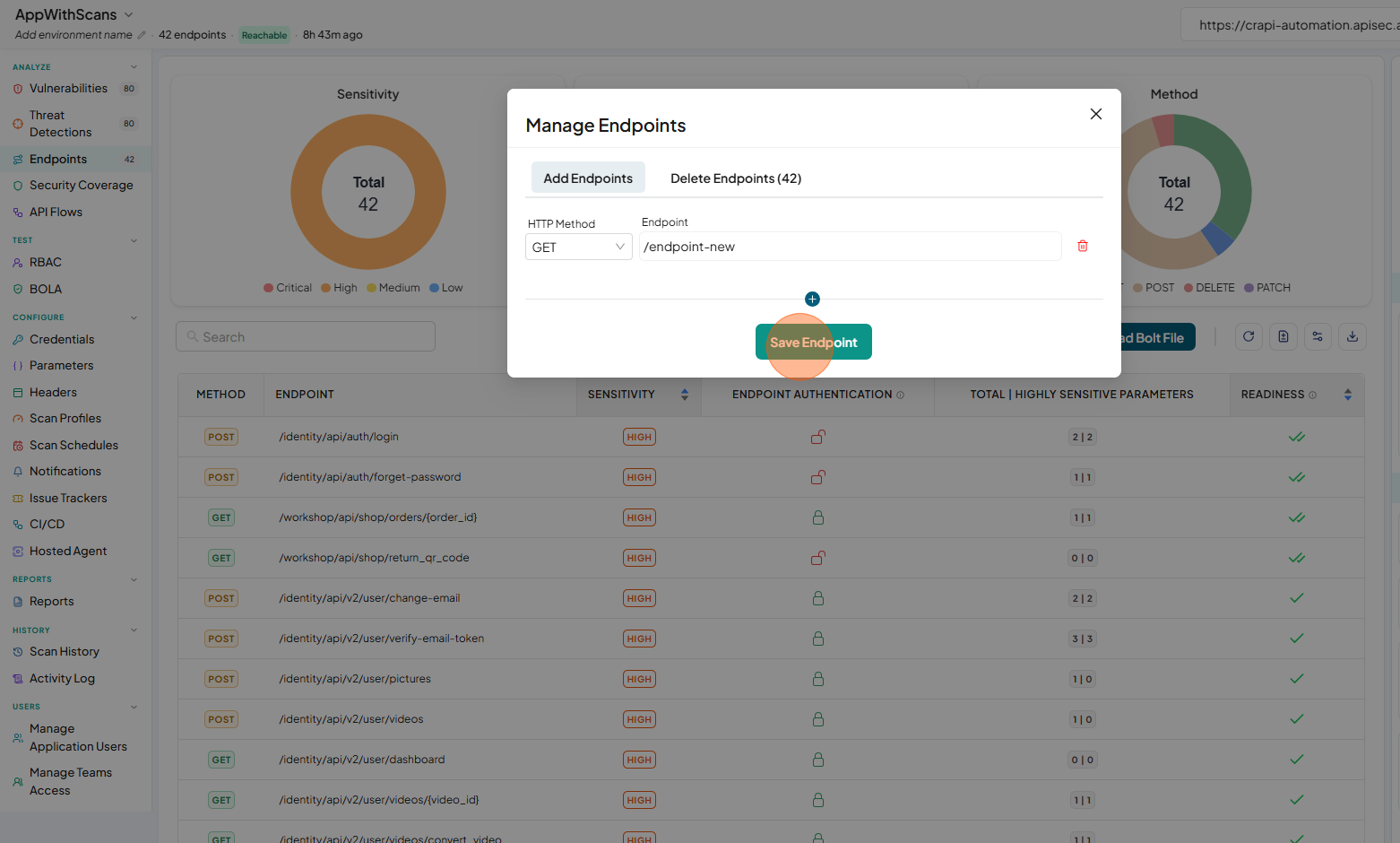1400x843 pixels.
Task: Delete the /endpoint-new row with trash icon
Action: pyautogui.click(x=1083, y=246)
